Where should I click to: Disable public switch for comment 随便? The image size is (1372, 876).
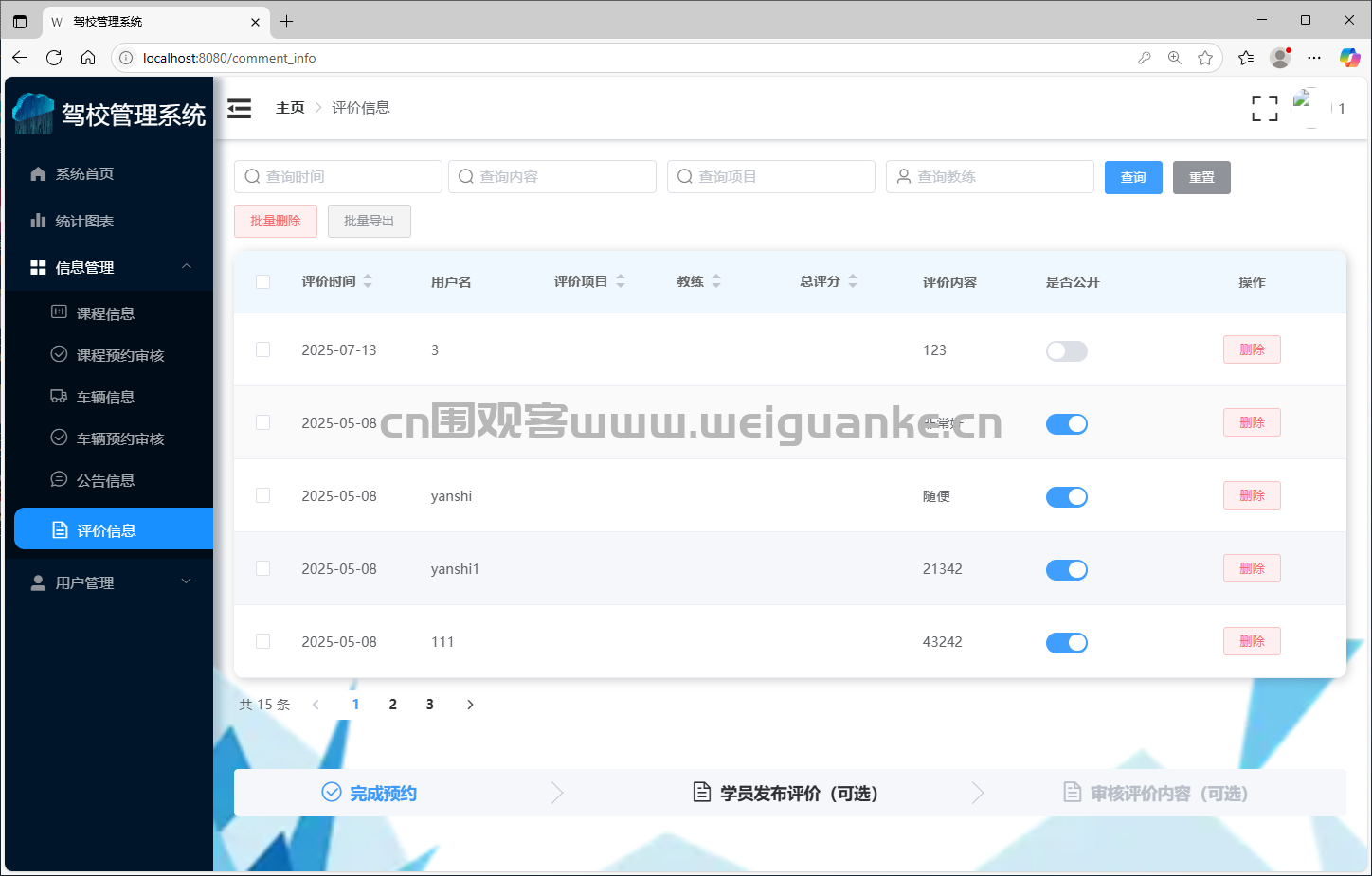(1067, 497)
